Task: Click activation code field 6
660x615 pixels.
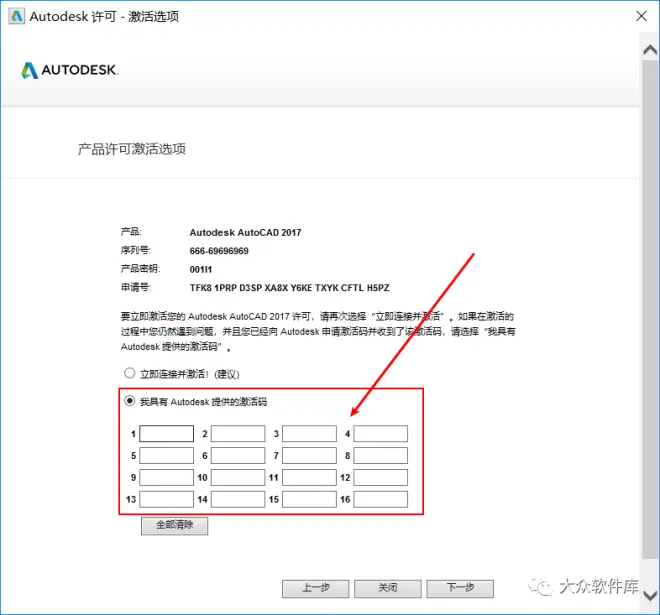Action: click(238, 455)
